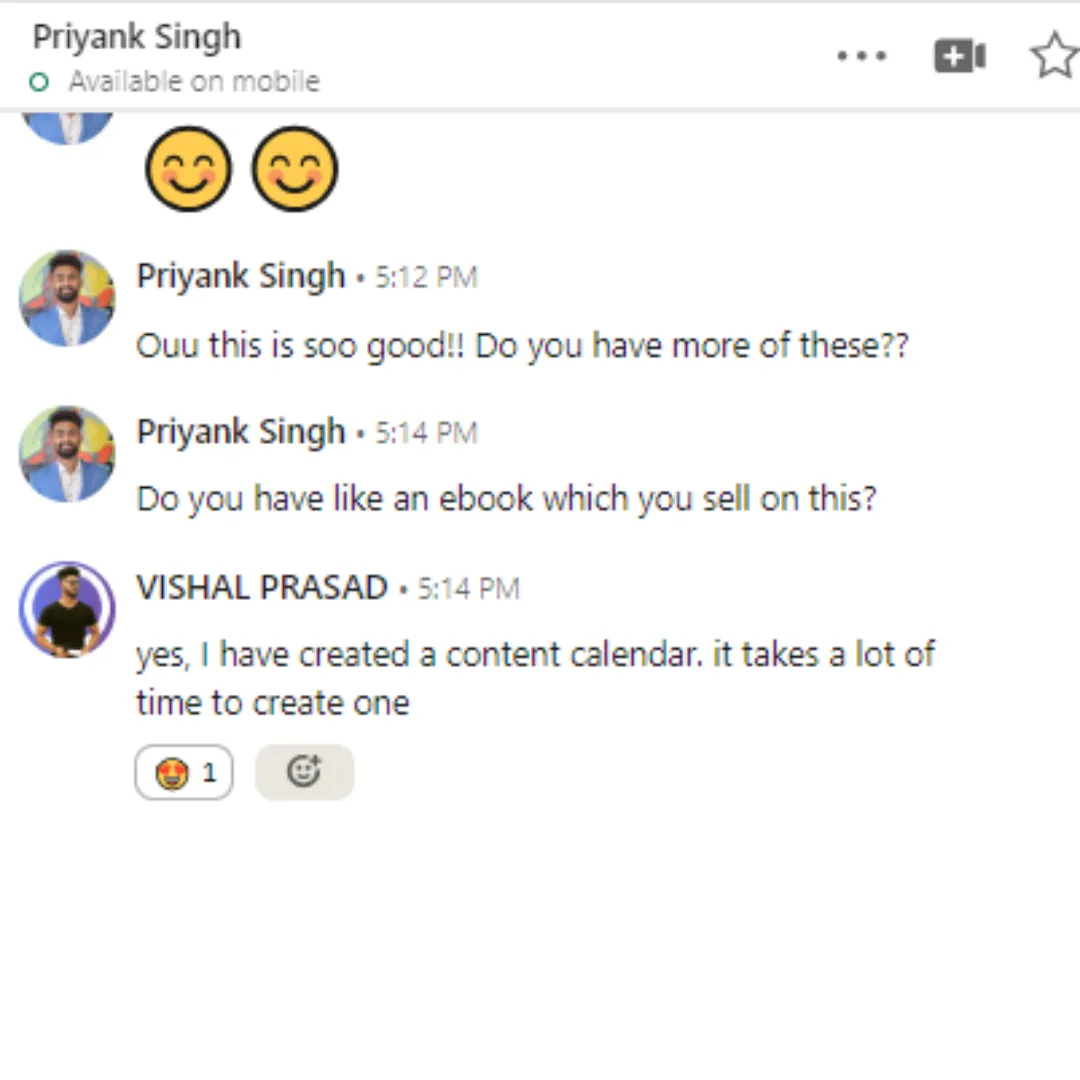Click the VISHAL PRASAD sender name
This screenshot has height=1080, width=1080.
[x=262, y=588]
